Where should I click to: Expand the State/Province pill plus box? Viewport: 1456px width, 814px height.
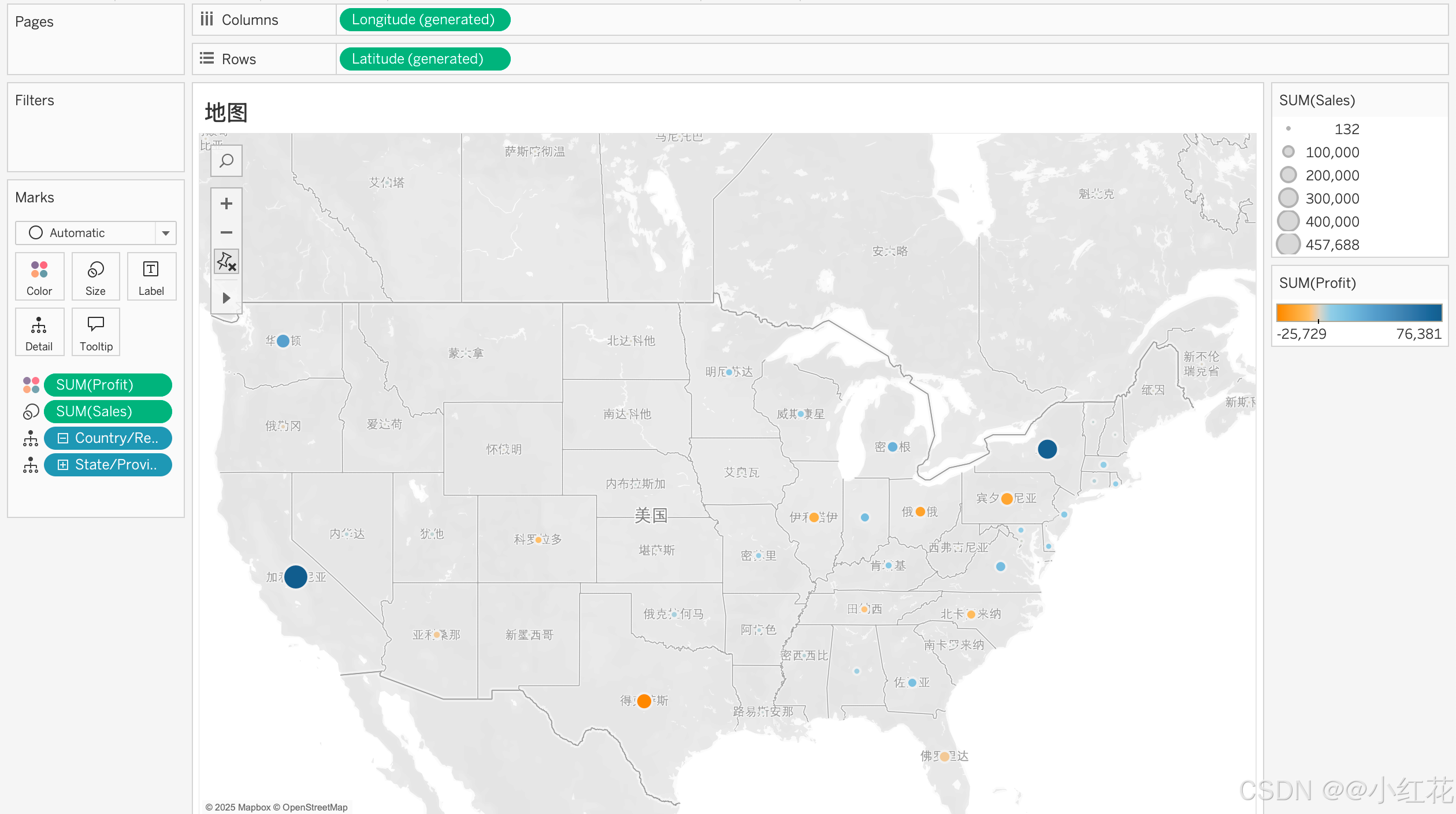click(x=63, y=465)
